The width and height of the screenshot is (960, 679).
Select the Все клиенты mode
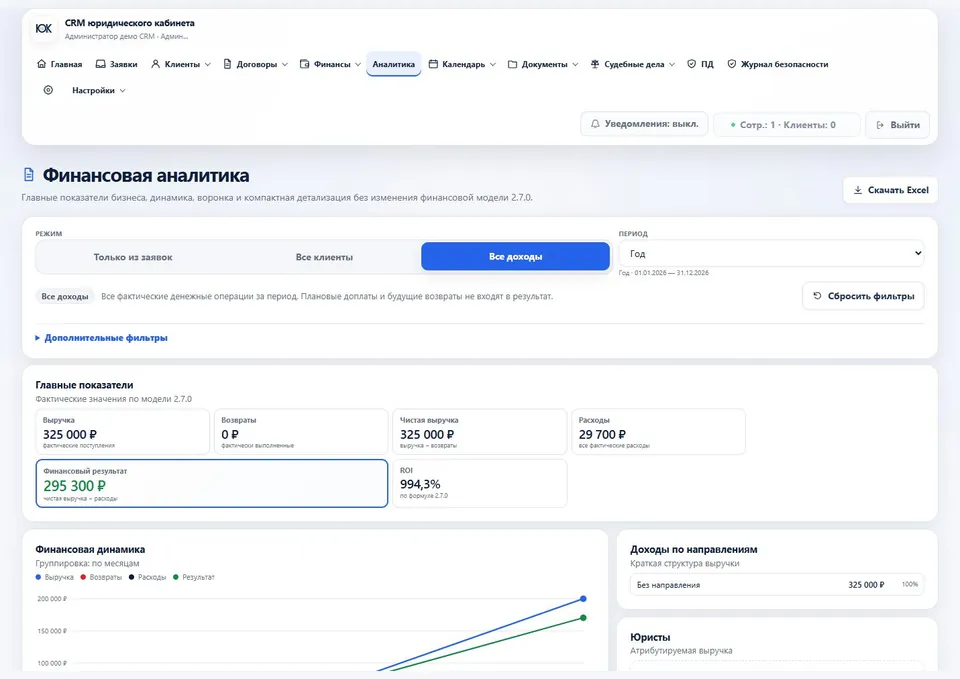[324, 257]
